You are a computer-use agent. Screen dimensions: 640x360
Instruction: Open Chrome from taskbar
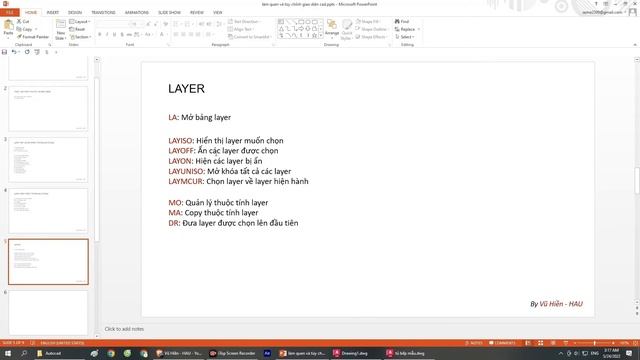tap(111, 353)
